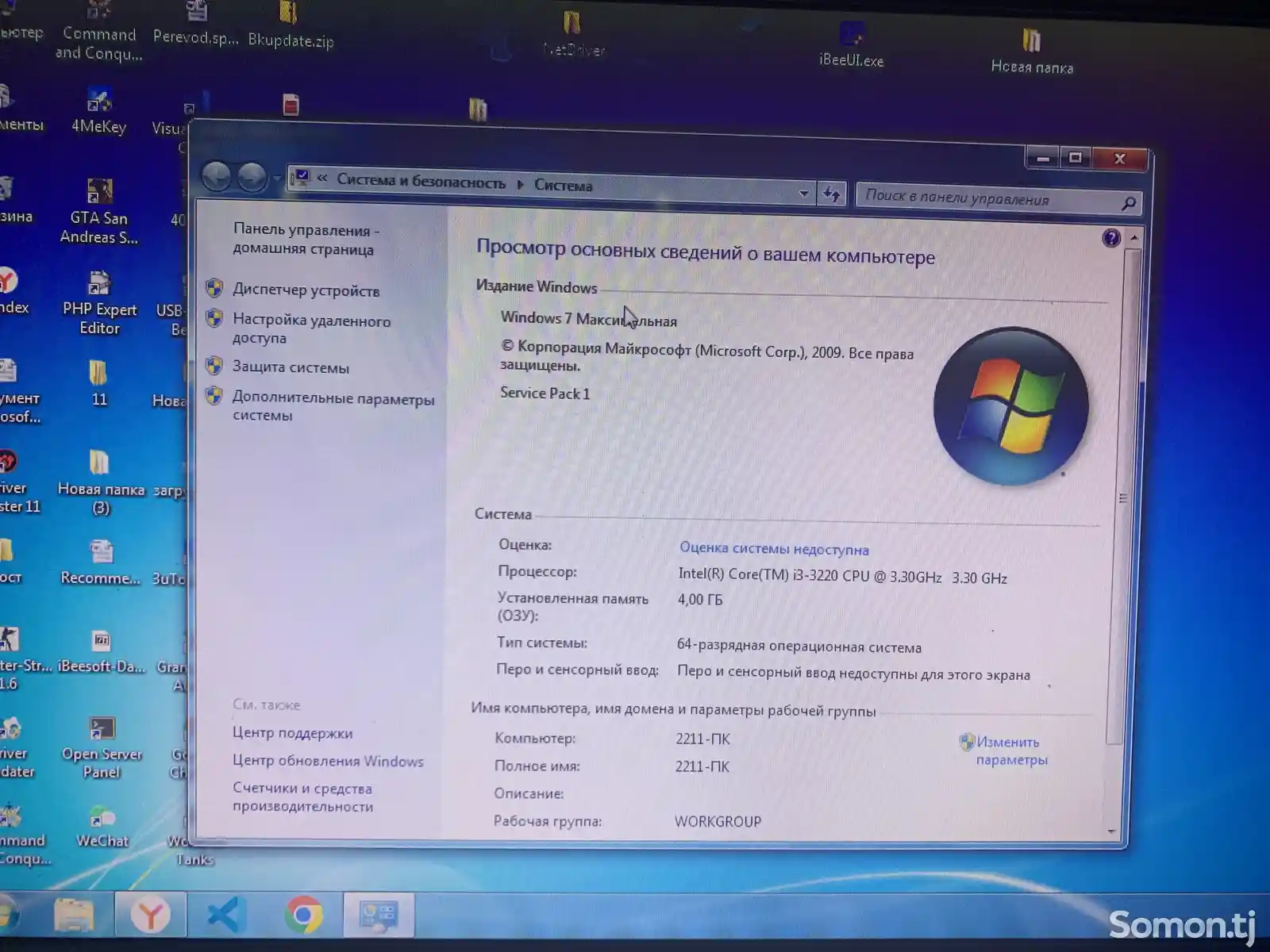The width and height of the screenshot is (1270, 952).
Task: Select the 'Новая папка (3)' desktop folder
Action: coord(101,483)
